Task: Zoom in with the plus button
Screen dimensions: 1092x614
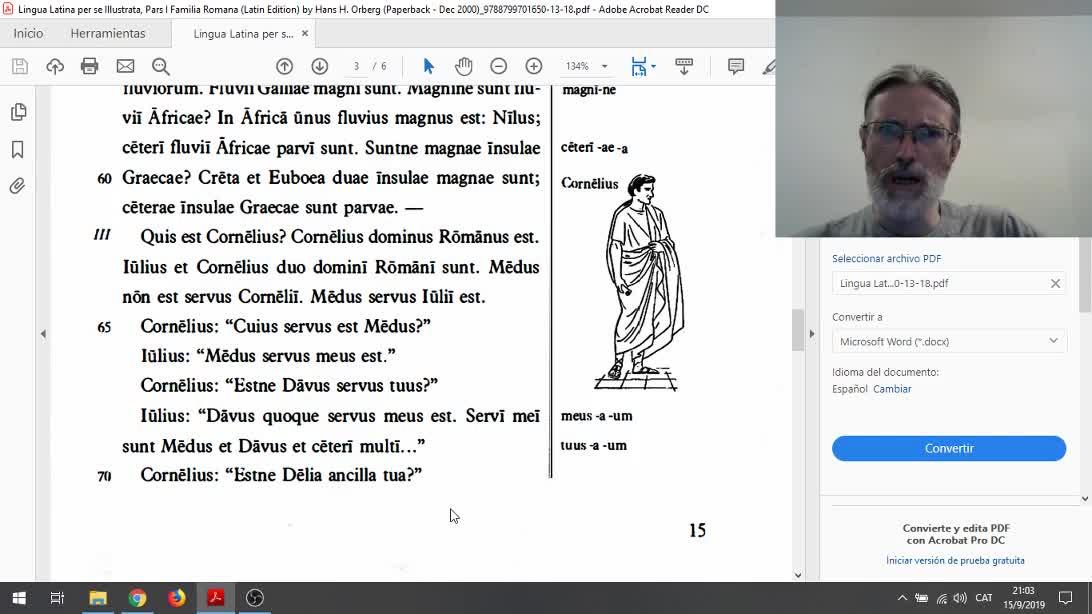Action: pyautogui.click(x=534, y=66)
